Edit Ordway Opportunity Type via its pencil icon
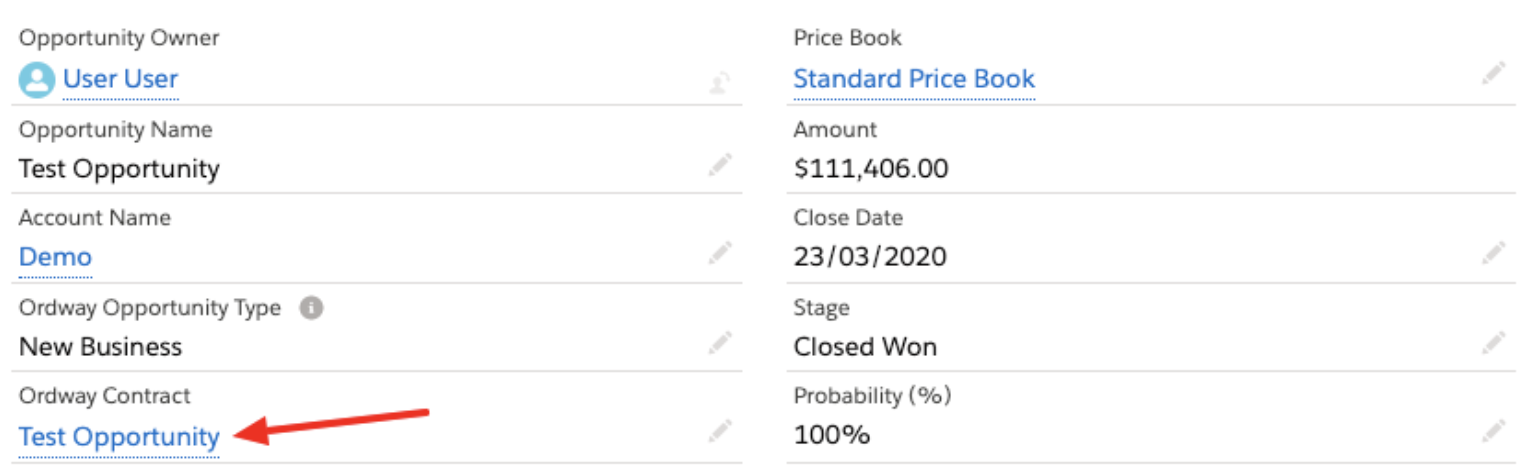Image resolution: width=1535 pixels, height=475 pixels. click(720, 343)
